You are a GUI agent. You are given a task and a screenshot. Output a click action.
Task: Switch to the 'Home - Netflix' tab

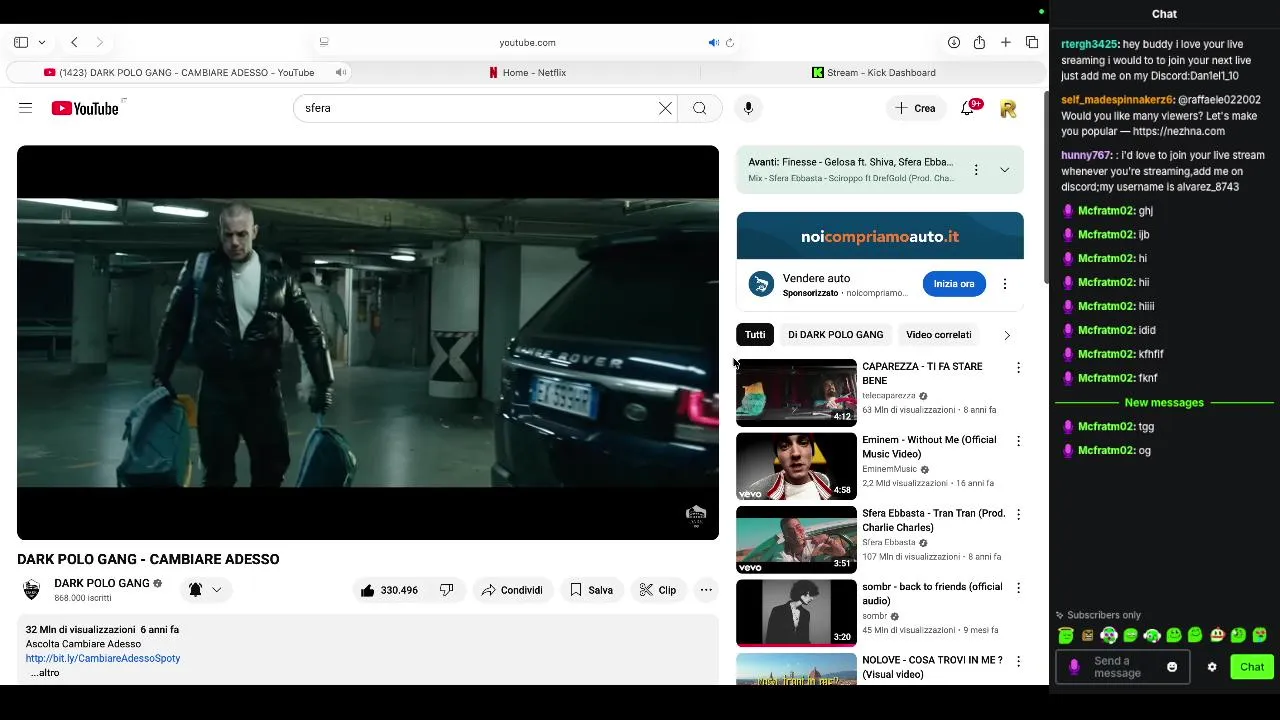click(527, 73)
